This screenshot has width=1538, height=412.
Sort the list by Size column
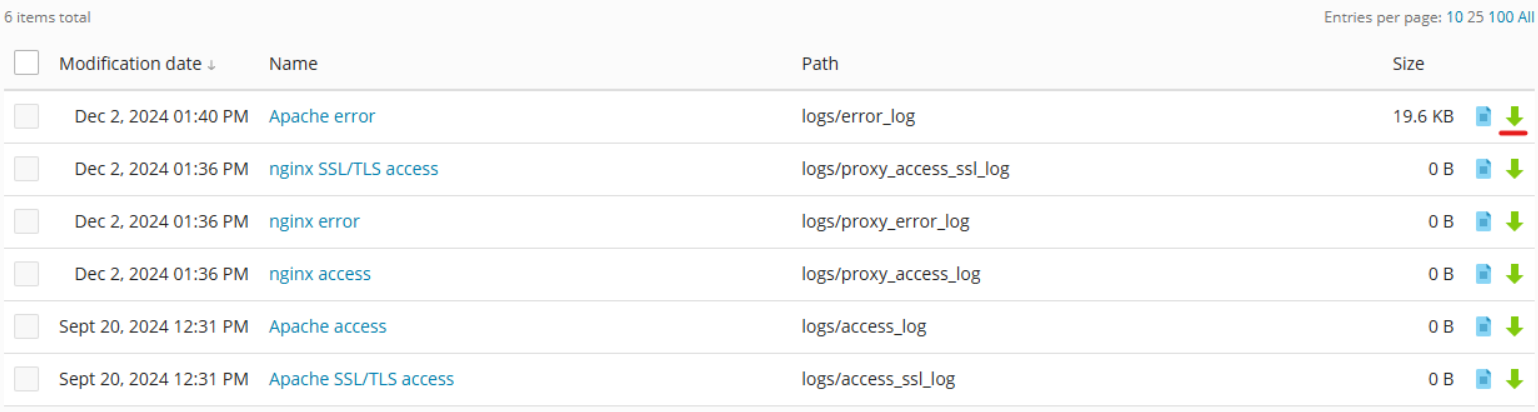point(1408,64)
